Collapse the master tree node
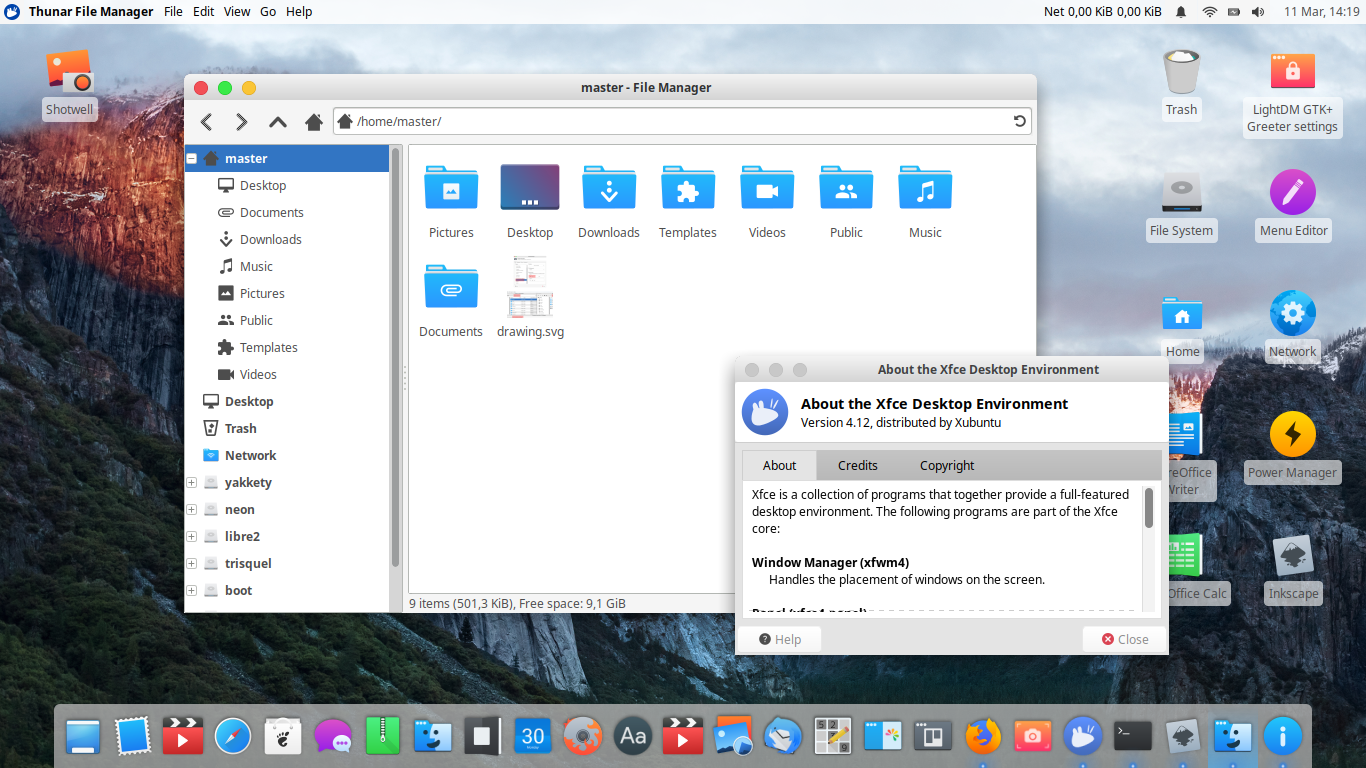This screenshot has width=1366, height=768. 192,159
